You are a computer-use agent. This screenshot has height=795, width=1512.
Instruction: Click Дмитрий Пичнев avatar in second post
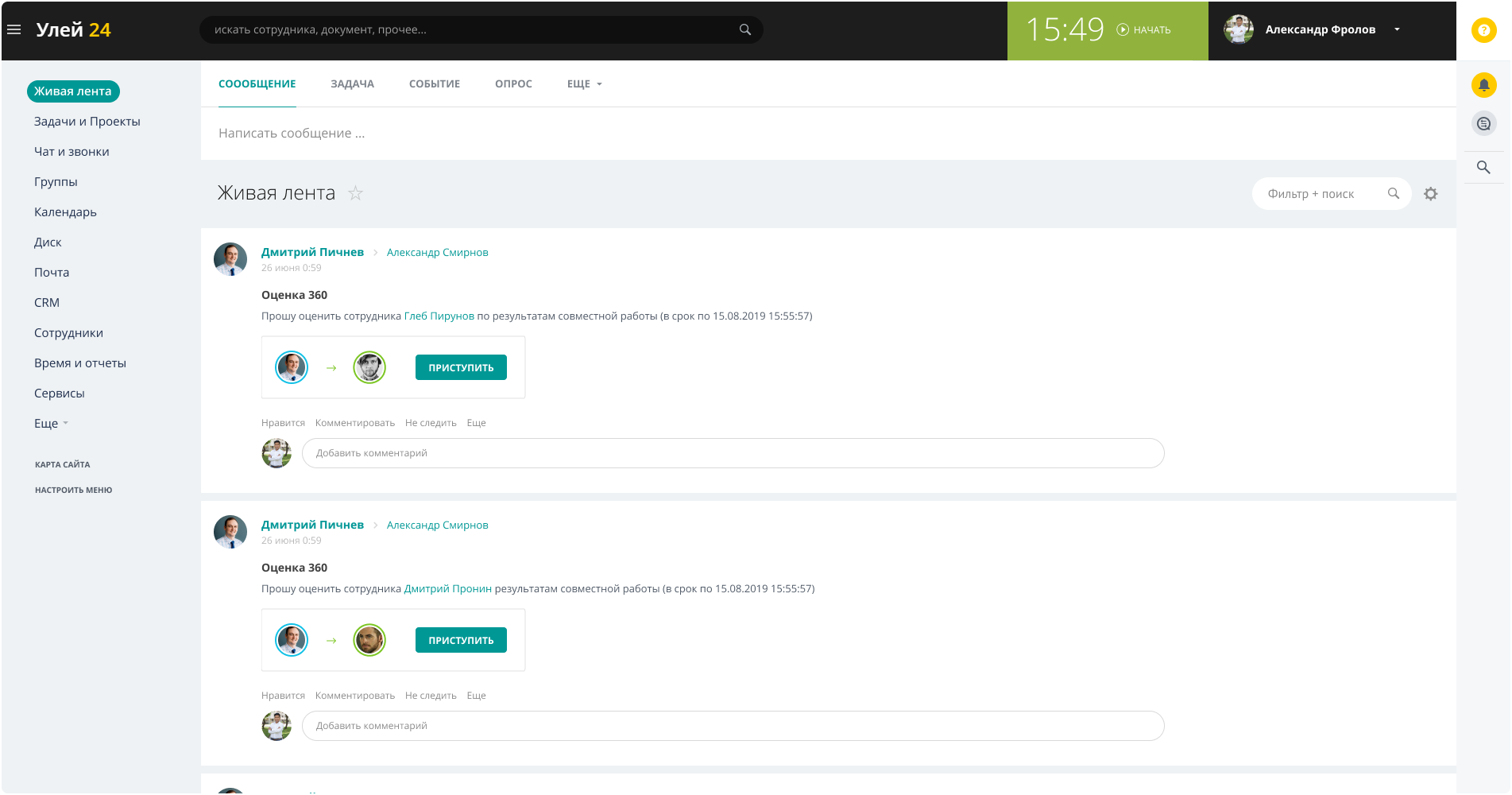click(230, 532)
